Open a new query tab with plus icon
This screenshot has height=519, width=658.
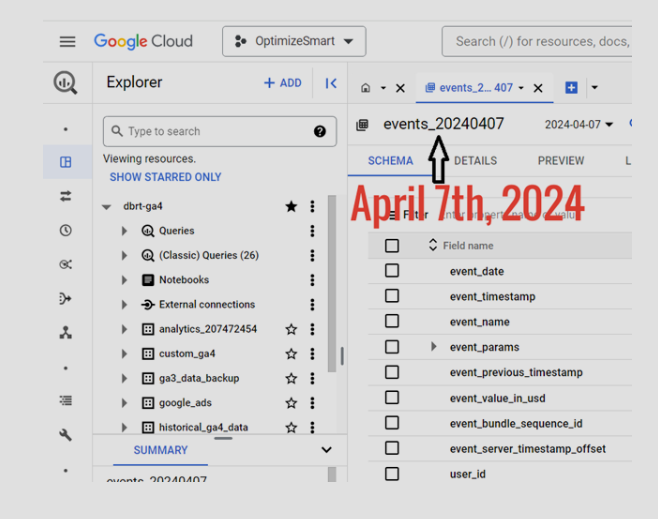coord(571,88)
